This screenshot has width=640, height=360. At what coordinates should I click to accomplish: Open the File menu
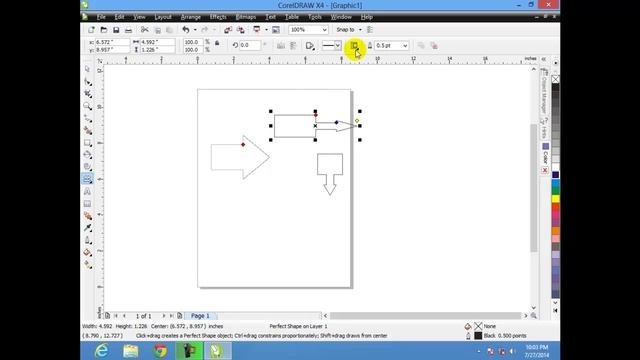101,17
